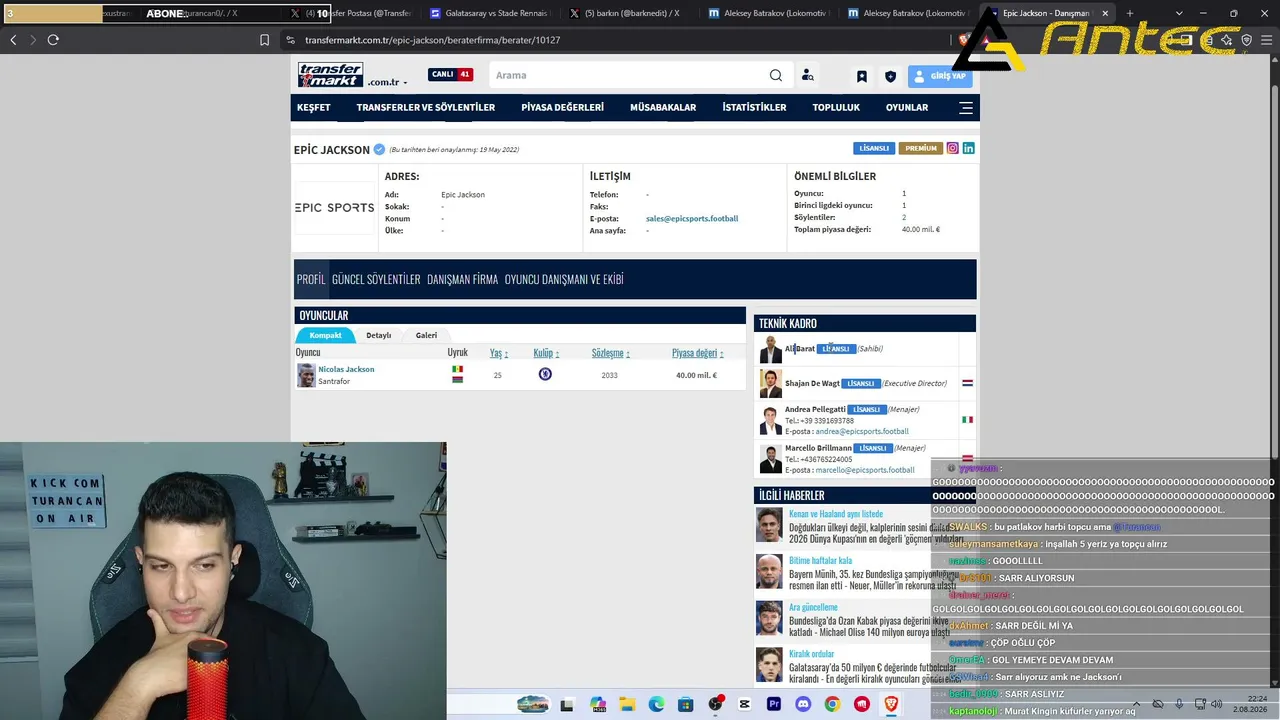Click the Chelsea club crest icon

pos(545,374)
